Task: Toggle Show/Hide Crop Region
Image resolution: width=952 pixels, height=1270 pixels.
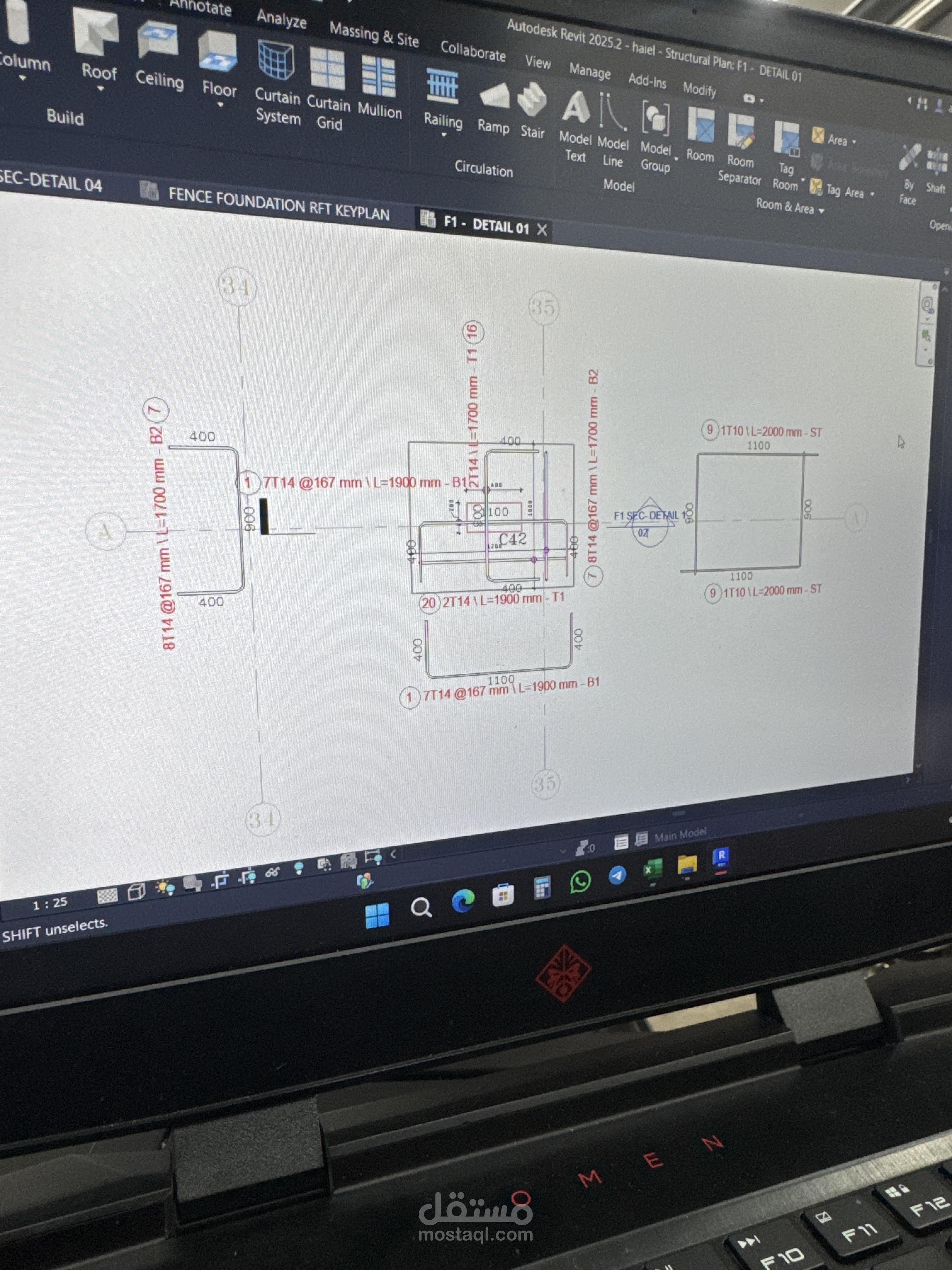Action: (248, 877)
